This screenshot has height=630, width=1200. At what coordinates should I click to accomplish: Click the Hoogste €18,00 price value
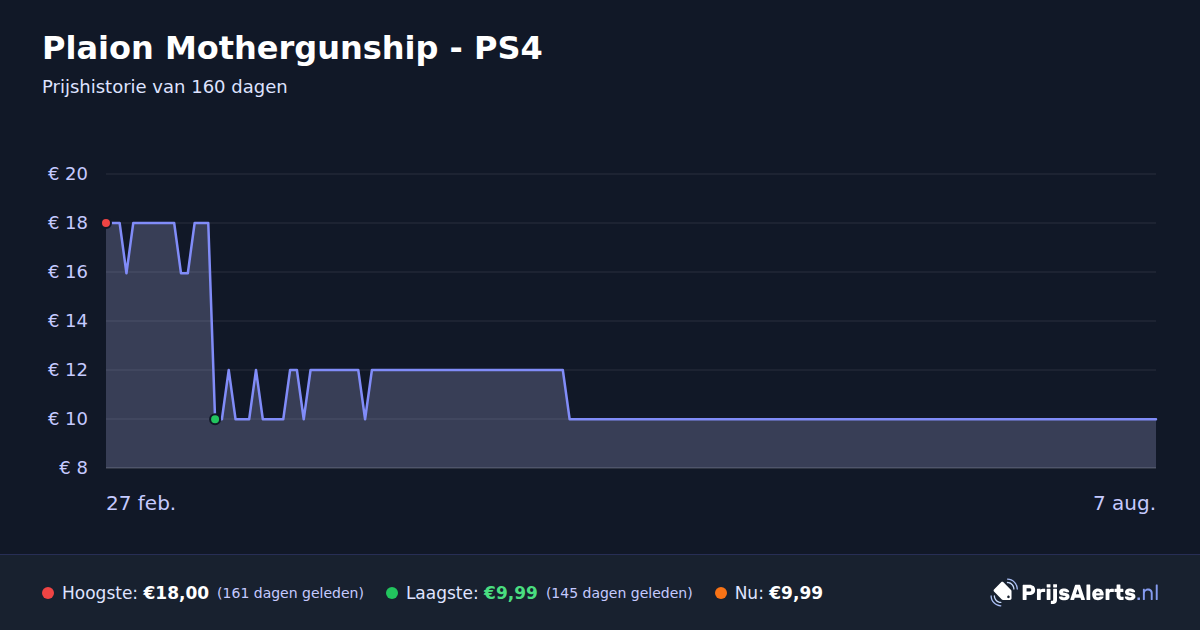[176, 593]
